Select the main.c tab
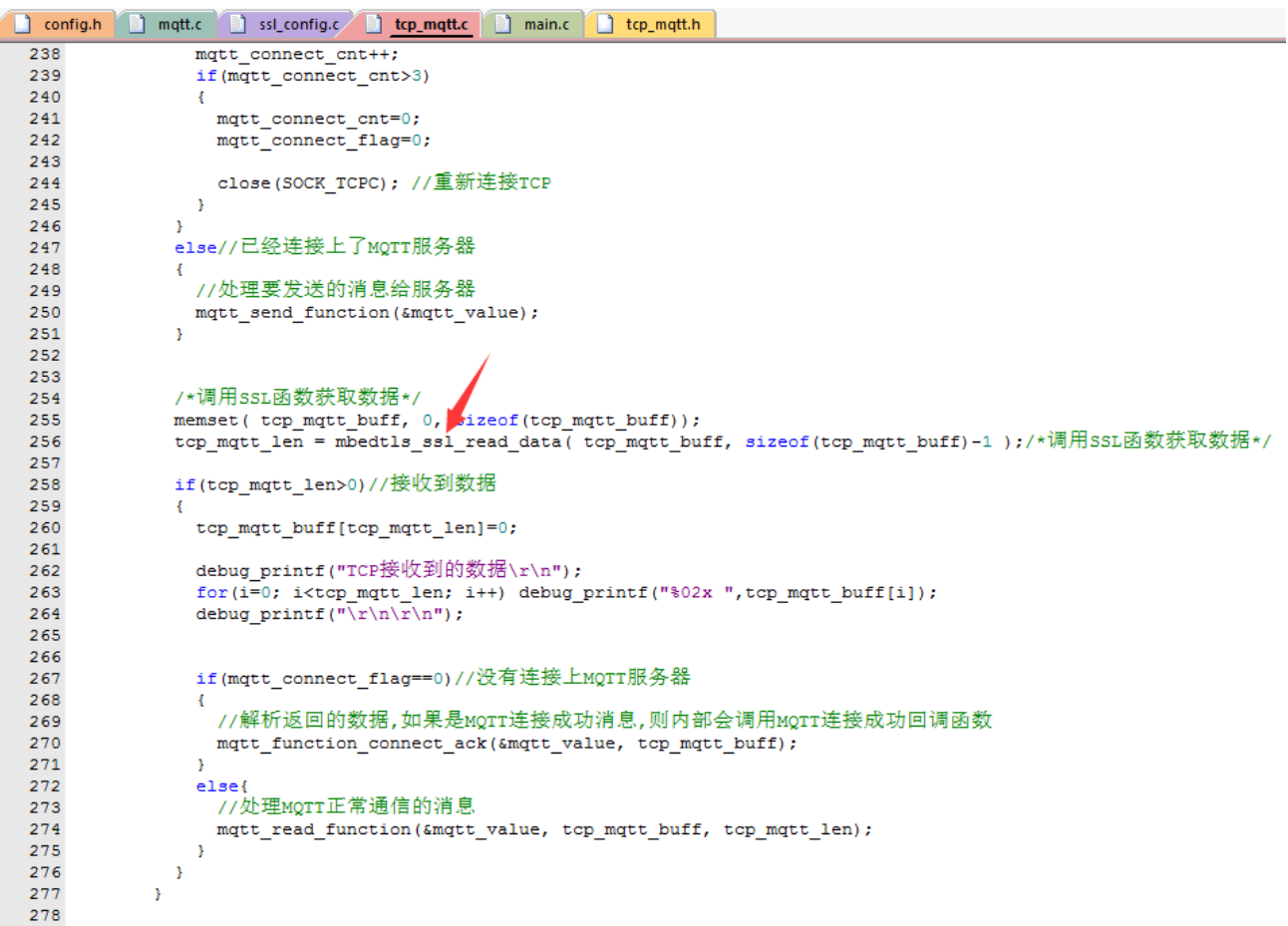 tap(546, 24)
